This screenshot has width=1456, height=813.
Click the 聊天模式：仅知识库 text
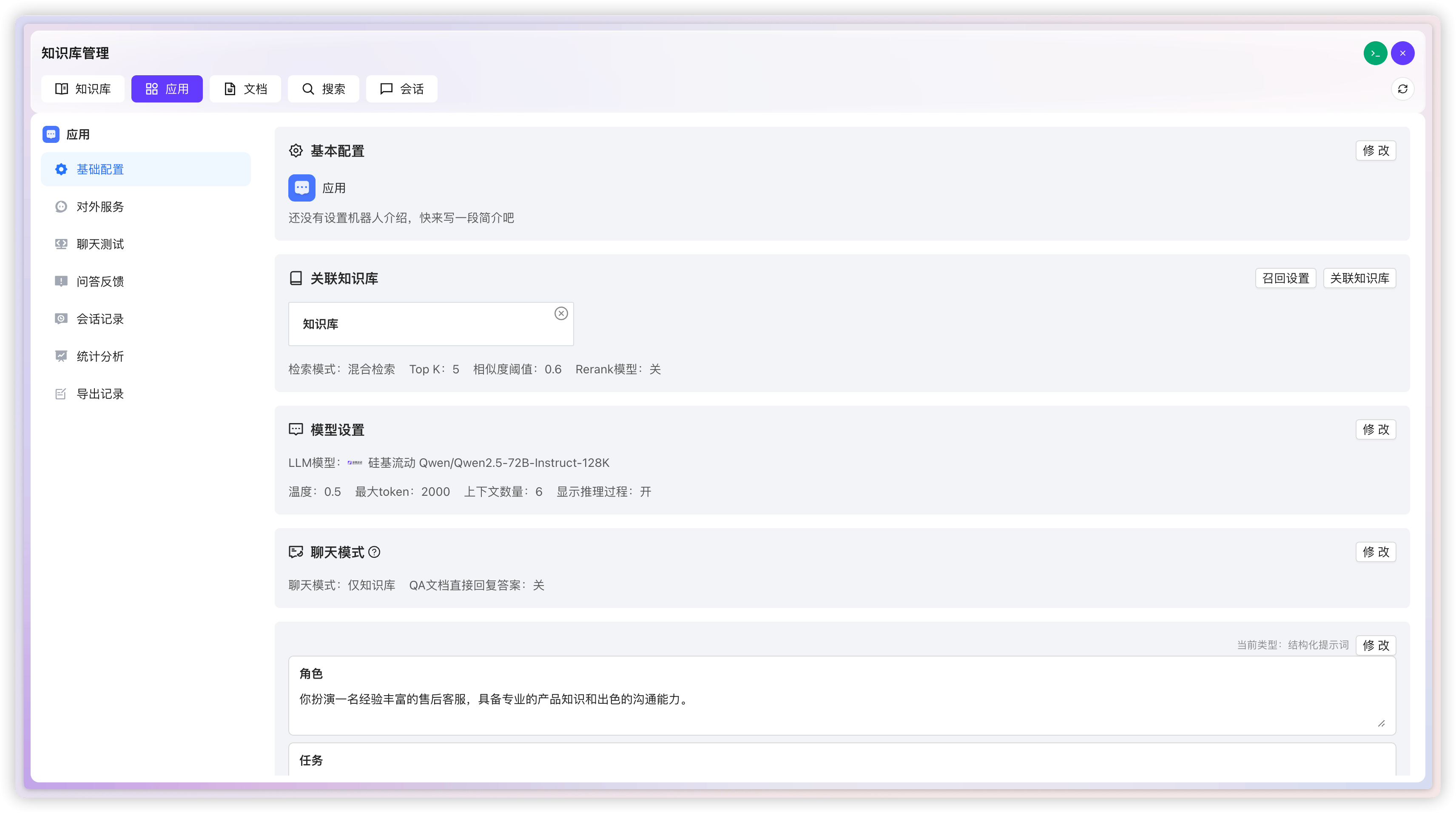pyautogui.click(x=341, y=585)
